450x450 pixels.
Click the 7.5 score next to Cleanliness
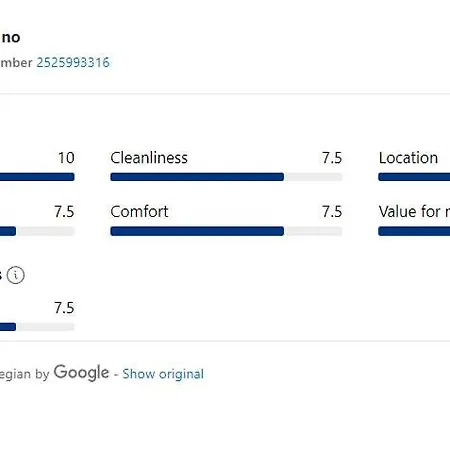[332, 158]
